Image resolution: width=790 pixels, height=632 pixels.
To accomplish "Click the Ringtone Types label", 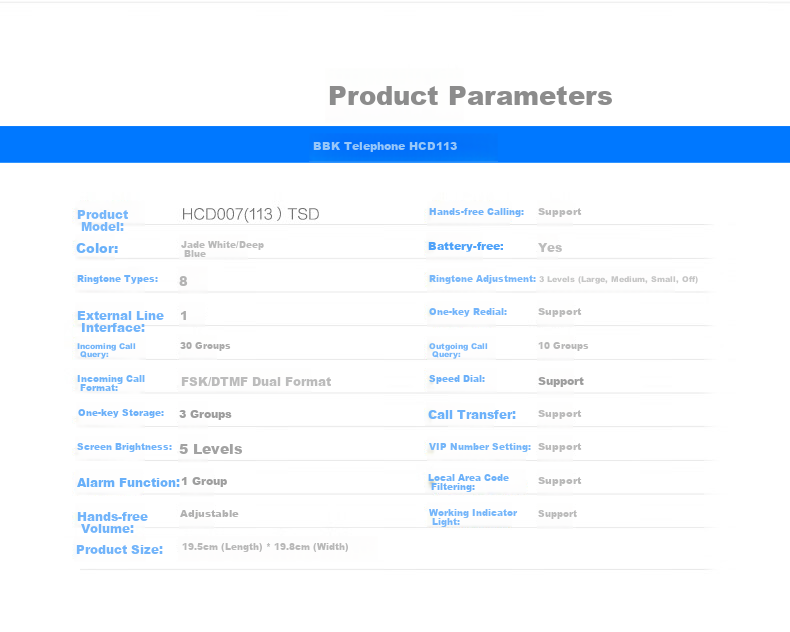I will click(117, 279).
